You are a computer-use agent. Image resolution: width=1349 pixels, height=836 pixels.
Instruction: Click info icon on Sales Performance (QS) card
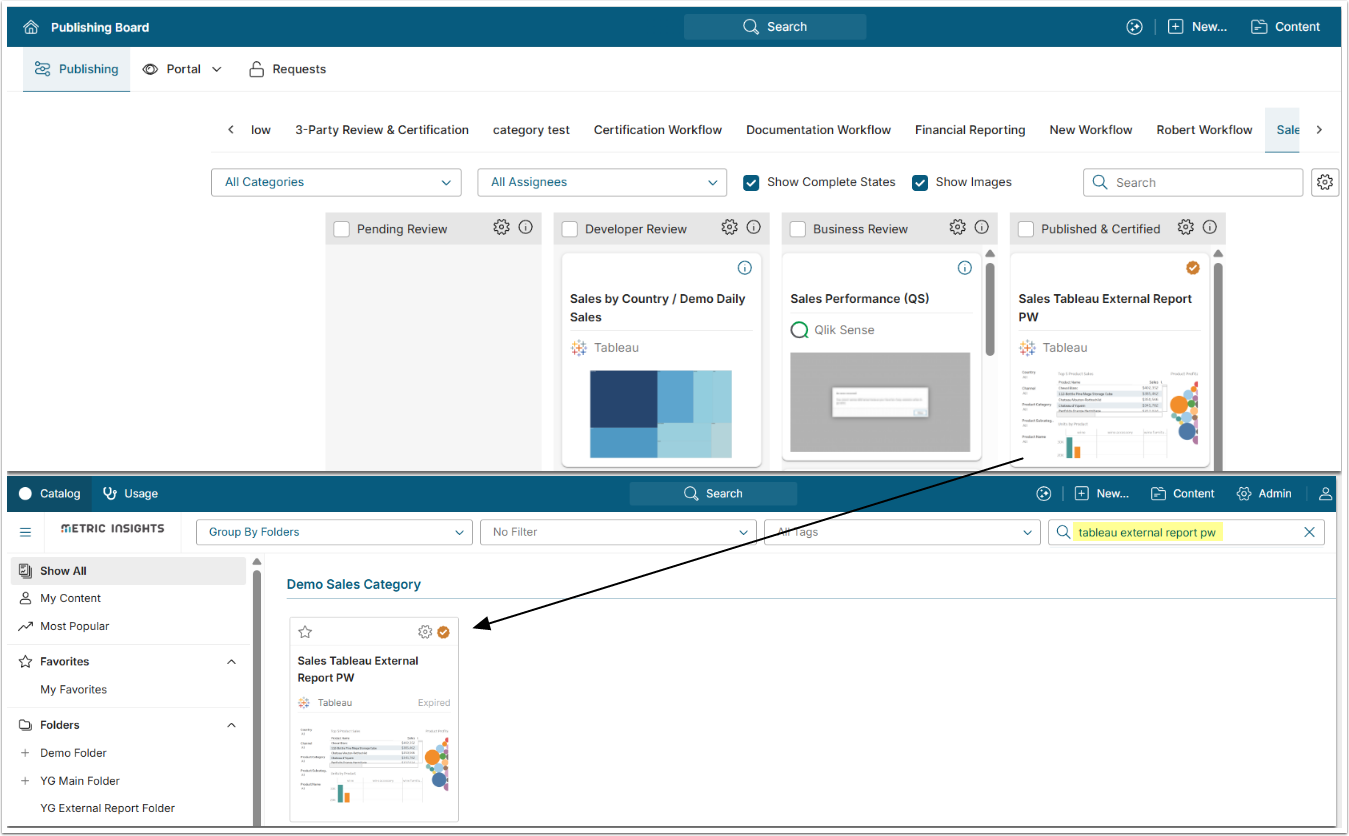pyautogui.click(x=965, y=268)
